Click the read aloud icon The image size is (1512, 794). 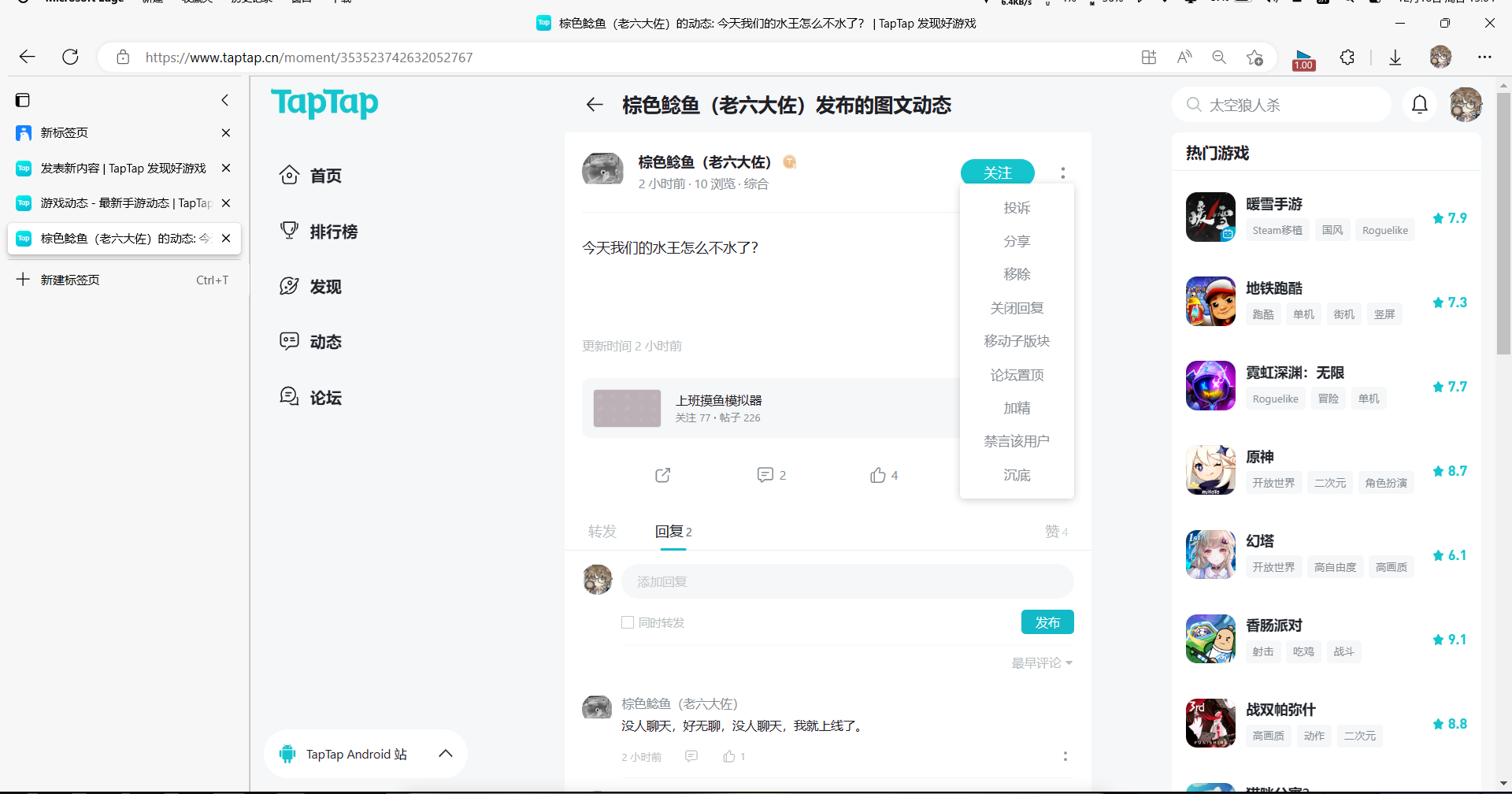[x=1184, y=57]
